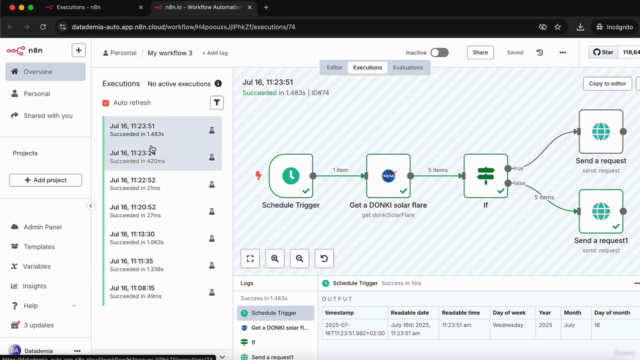Image resolution: width=640 pixels, height=360 pixels.
Task: Open the executions filter funnel icon
Action: [x=217, y=102]
